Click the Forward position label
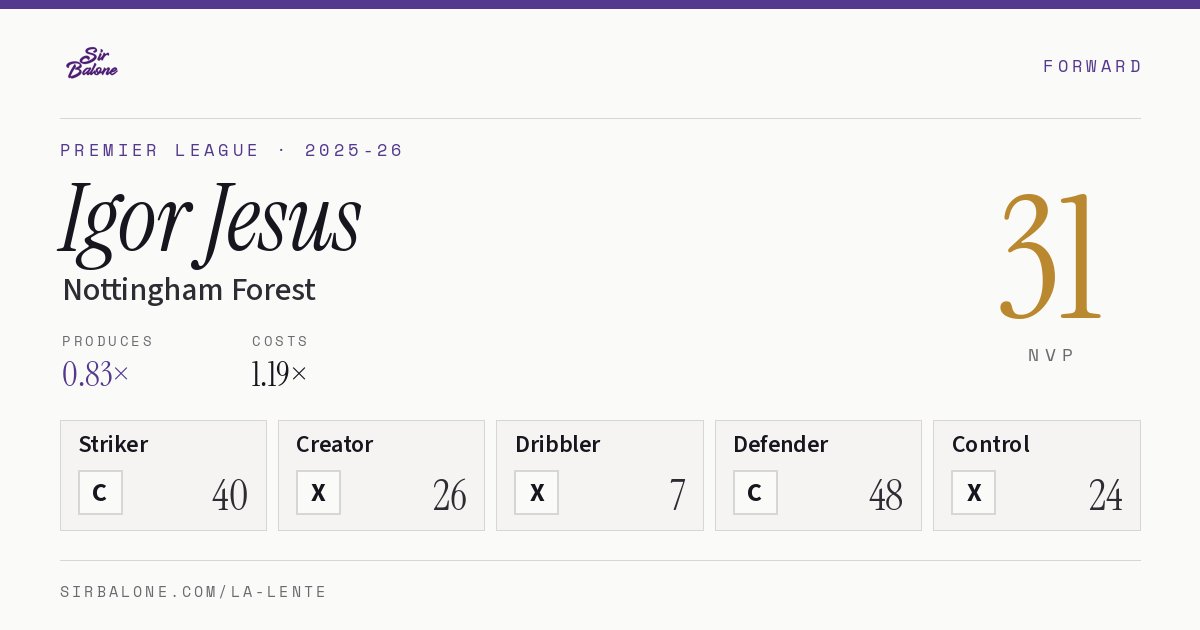Screen dimensions: 1200x630 point(1092,66)
